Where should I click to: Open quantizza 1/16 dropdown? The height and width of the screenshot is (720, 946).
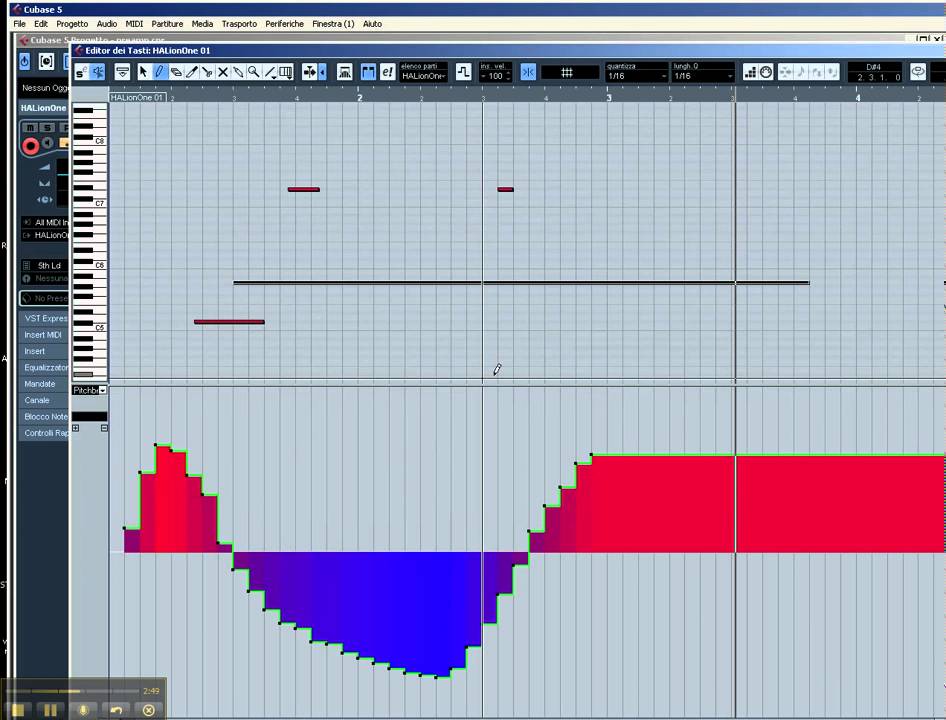(x=636, y=76)
